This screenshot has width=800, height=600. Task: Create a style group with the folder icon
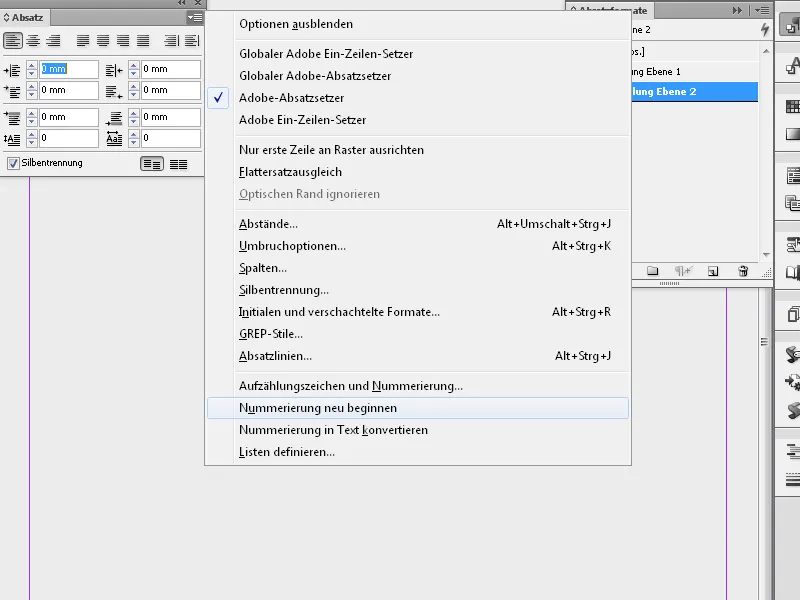click(x=652, y=270)
